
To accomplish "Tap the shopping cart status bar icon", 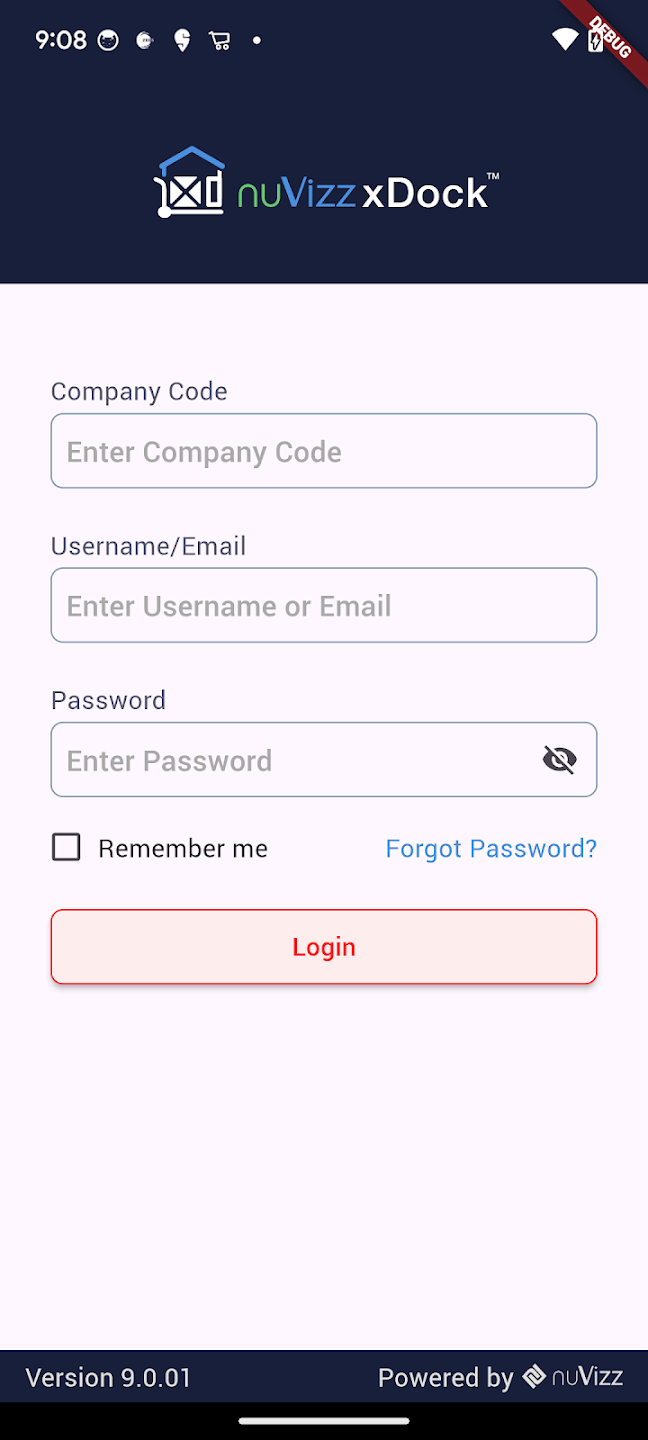I will tap(219, 40).
